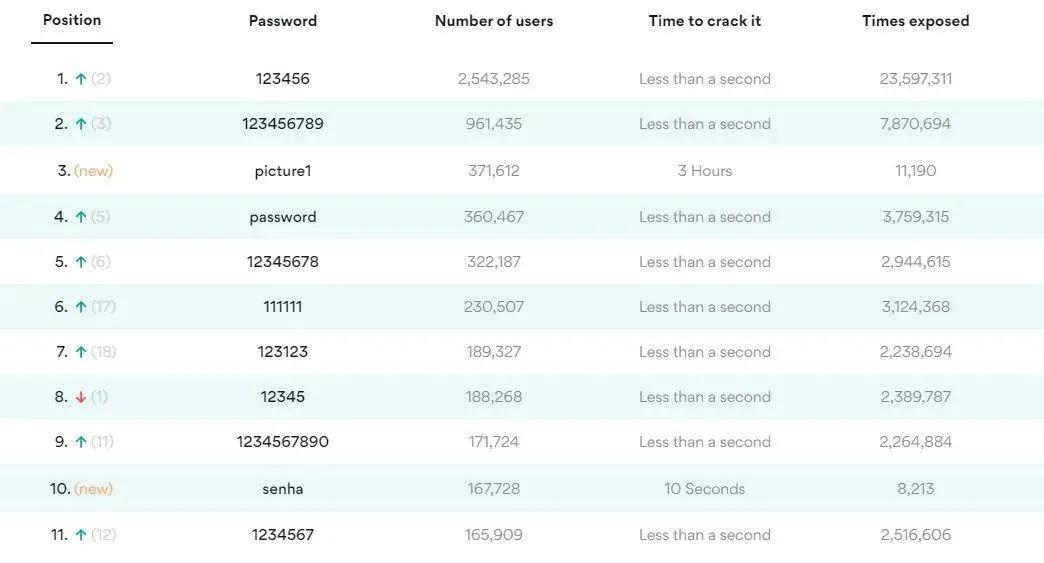Click the orange (new) label beside picture1
1044x563 pixels.
pos(94,171)
